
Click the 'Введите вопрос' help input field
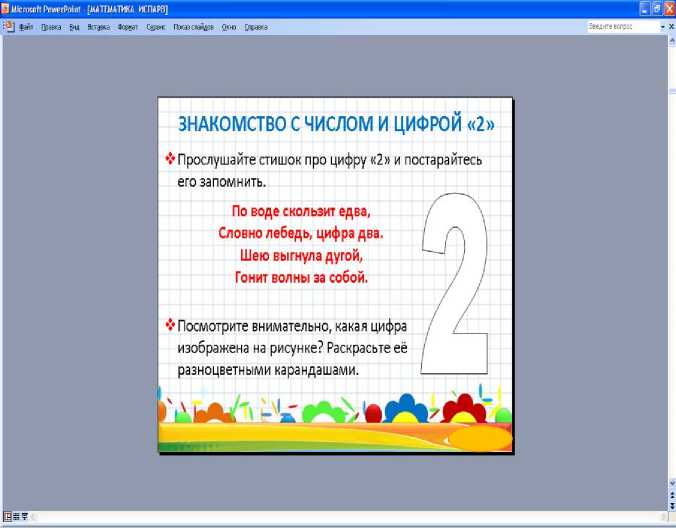point(620,28)
